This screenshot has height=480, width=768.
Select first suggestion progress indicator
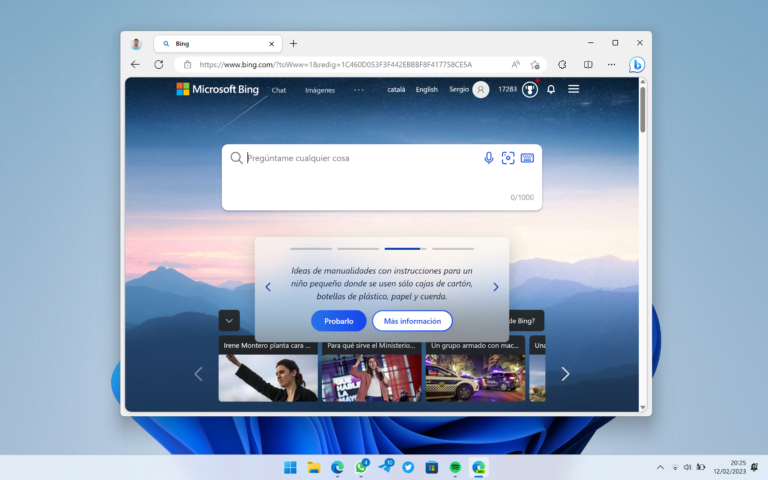[x=311, y=249]
